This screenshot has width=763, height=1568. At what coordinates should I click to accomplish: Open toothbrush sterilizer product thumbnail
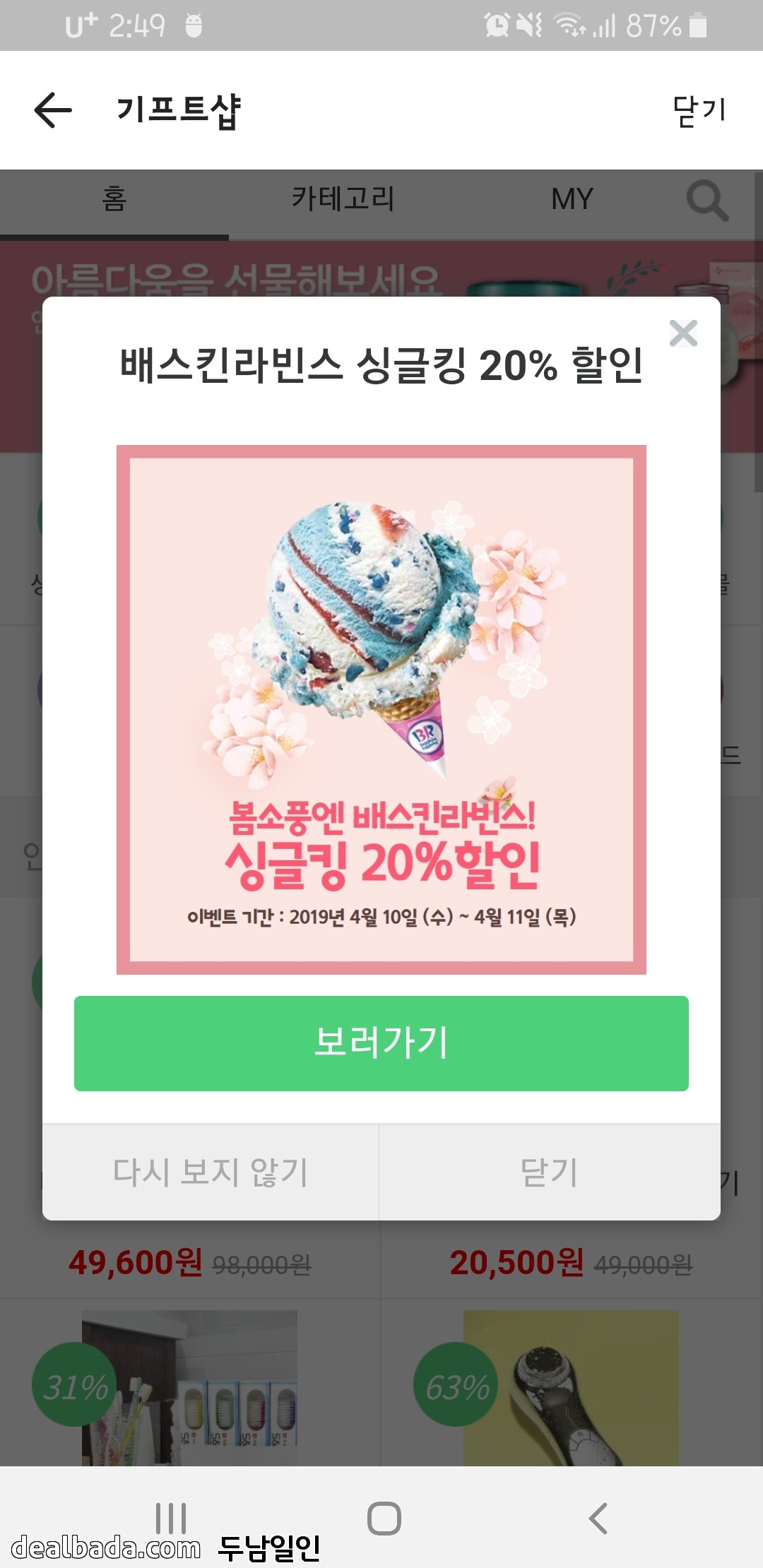[x=189, y=1388]
